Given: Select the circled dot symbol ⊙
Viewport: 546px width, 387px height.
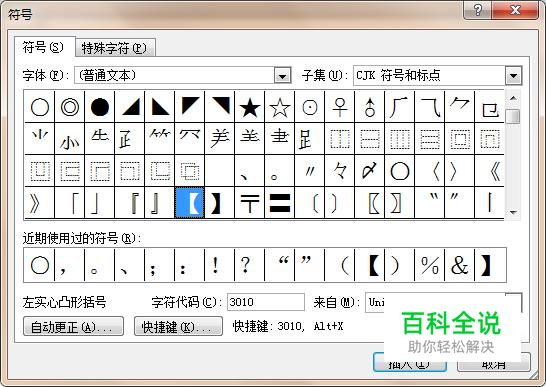Looking at the screenshot, I should tap(310, 107).
